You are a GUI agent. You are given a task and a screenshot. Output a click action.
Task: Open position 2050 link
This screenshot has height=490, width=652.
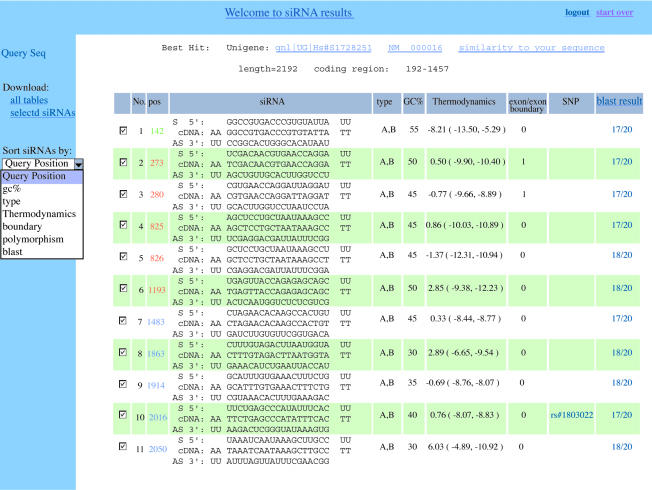158,449
